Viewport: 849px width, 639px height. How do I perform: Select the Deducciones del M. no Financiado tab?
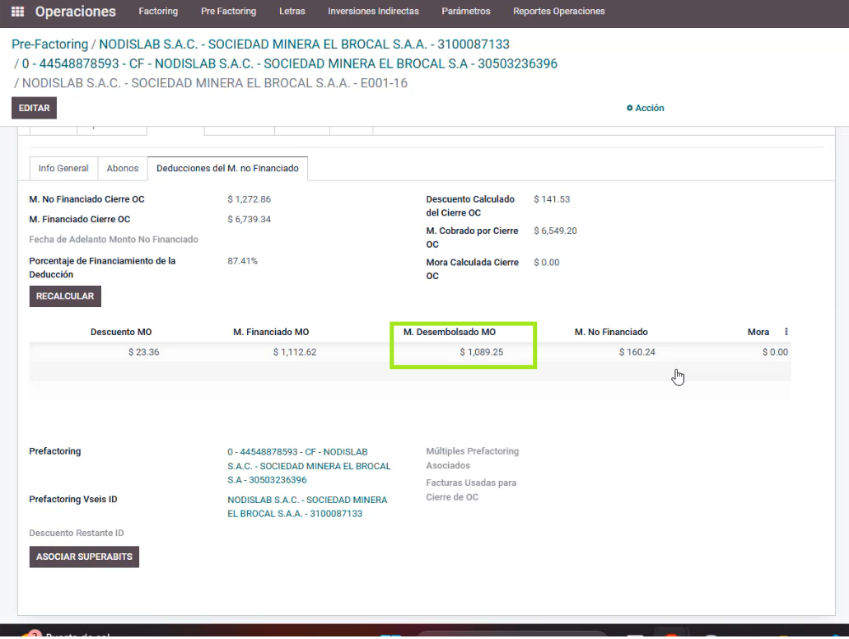227,168
